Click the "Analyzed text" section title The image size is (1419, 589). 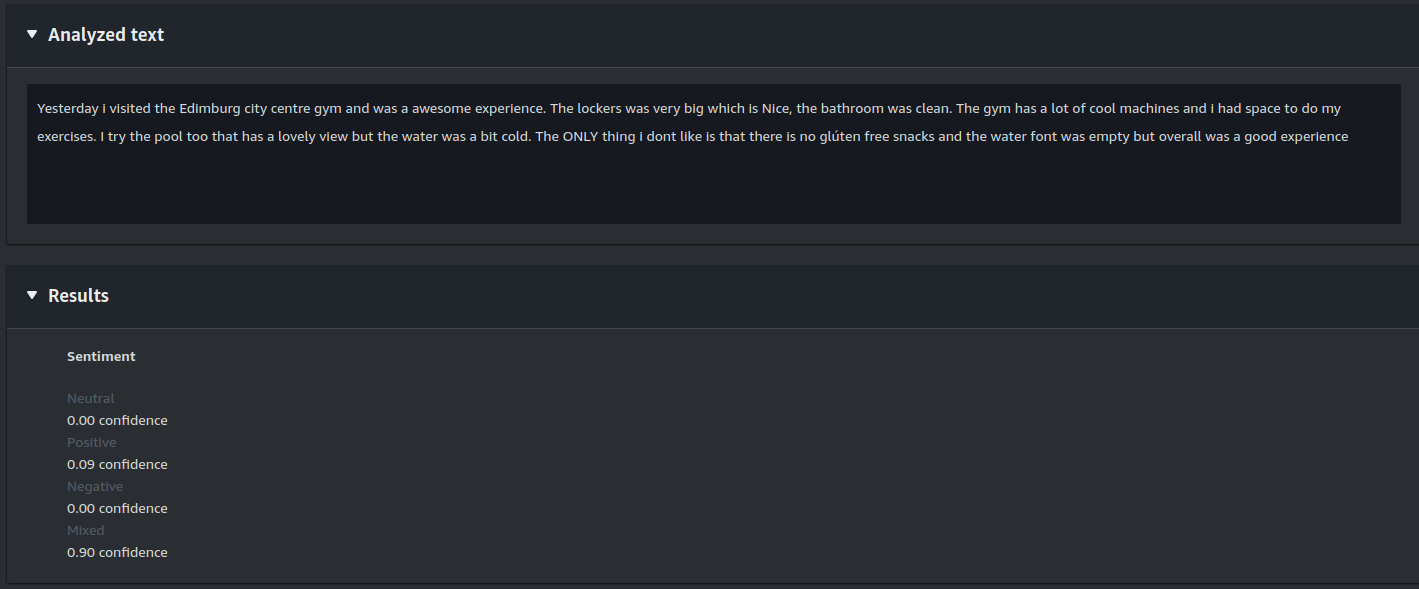(106, 35)
